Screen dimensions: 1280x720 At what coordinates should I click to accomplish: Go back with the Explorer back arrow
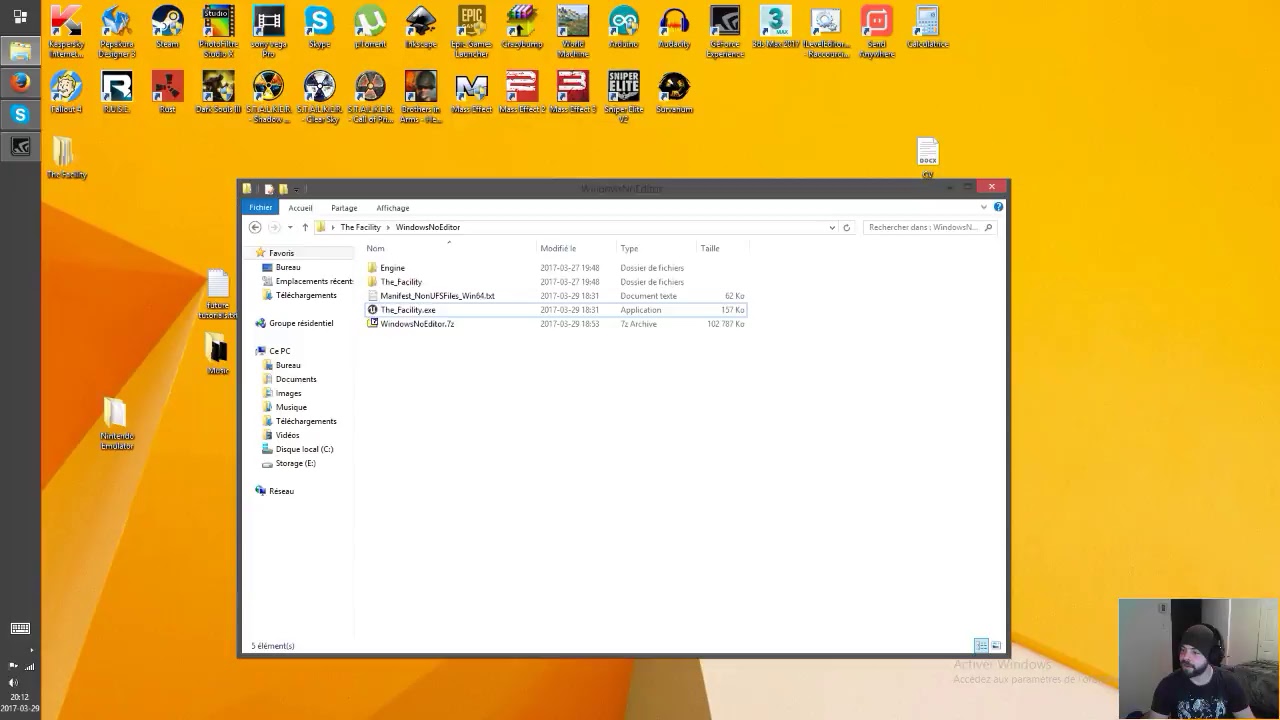pos(255,228)
